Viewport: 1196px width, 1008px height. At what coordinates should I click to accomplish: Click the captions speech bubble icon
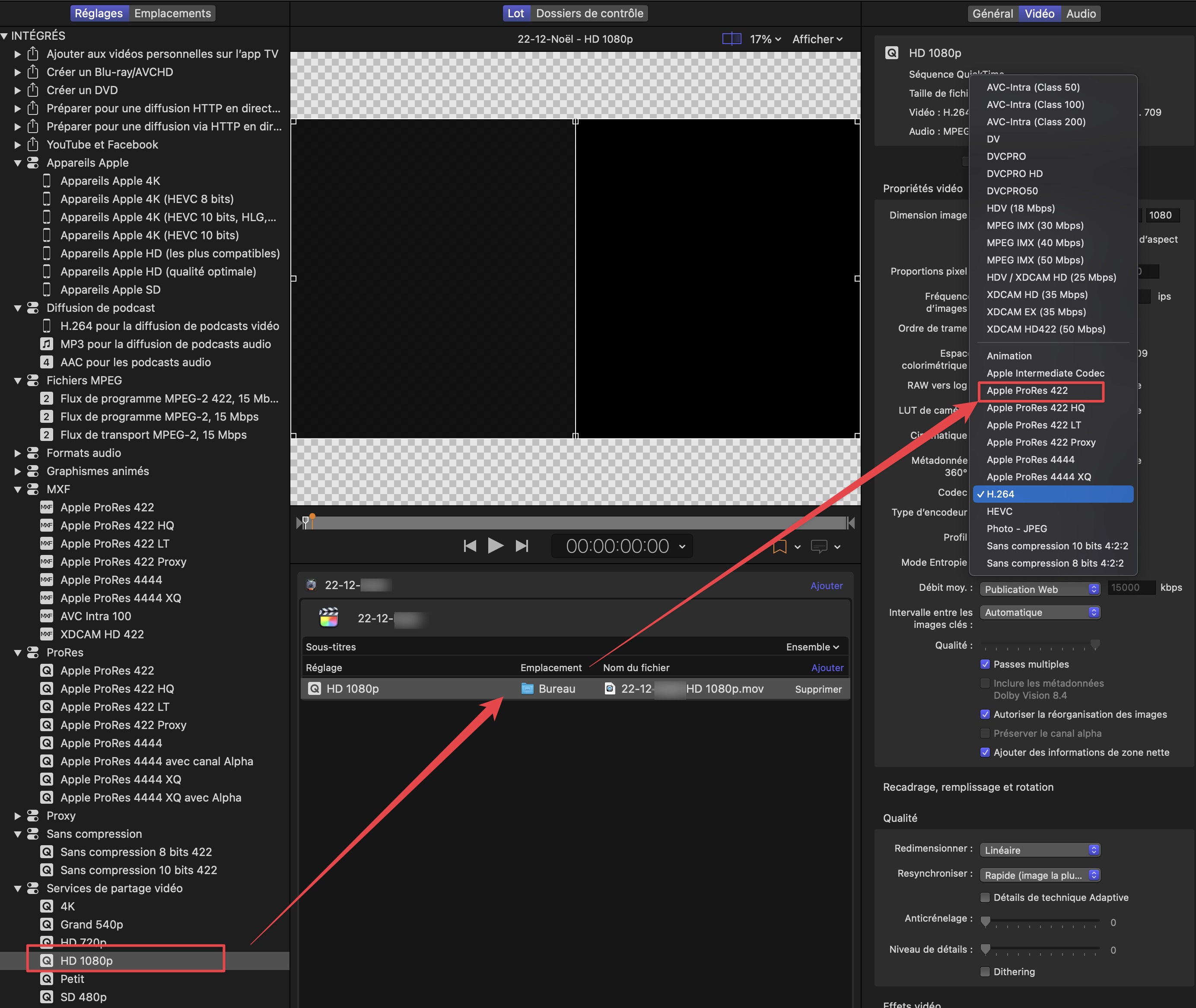(819, 547)
